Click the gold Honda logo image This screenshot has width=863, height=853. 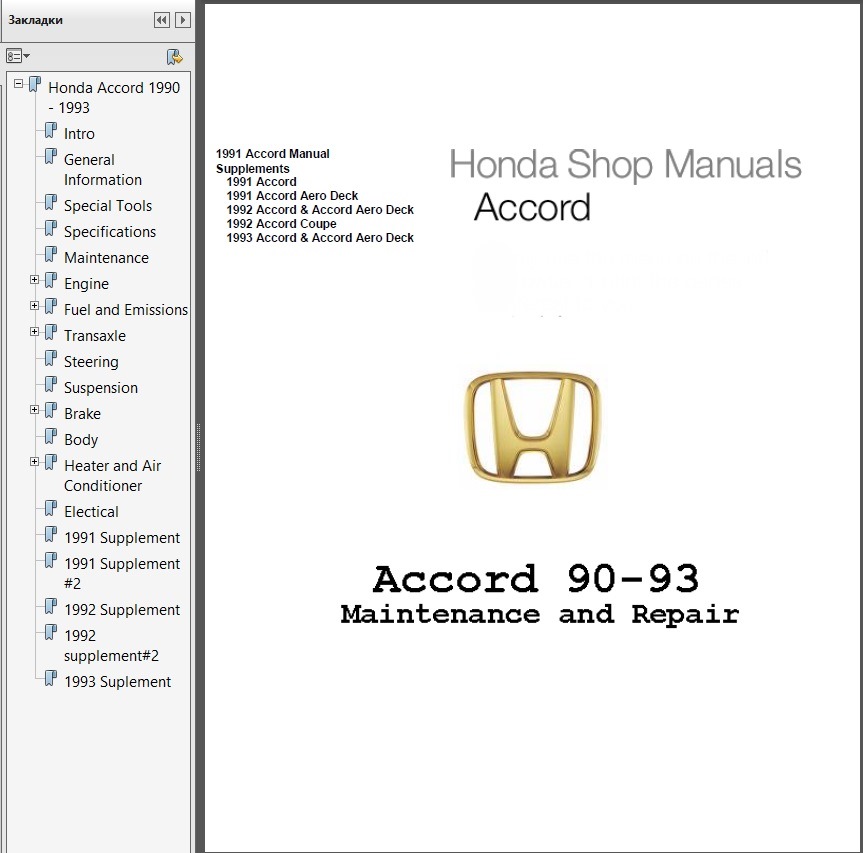tap(533, 427)
